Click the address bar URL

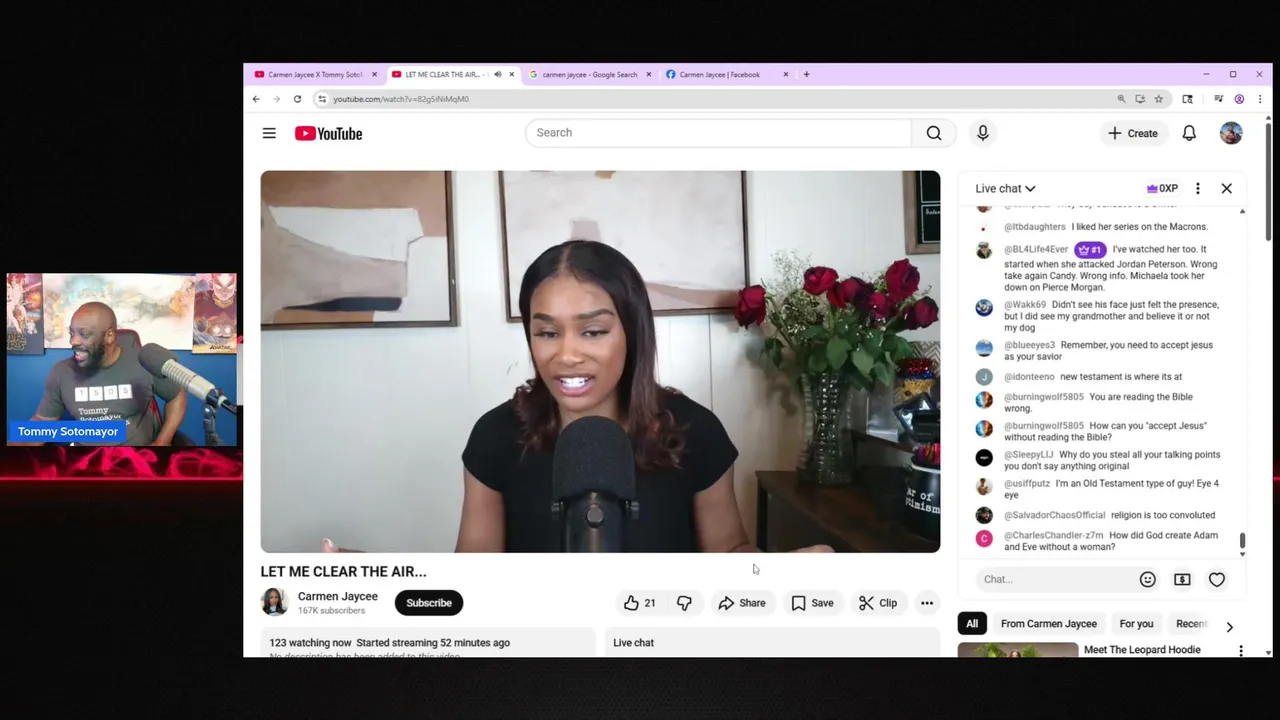tap(401, 99)
